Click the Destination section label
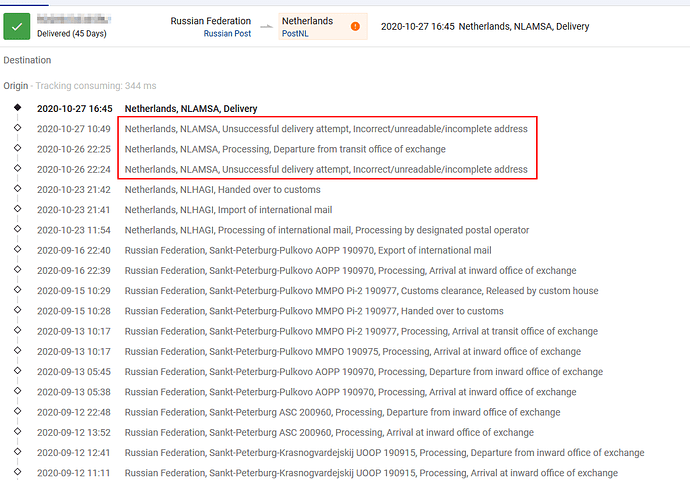690x480 pixels. [27, 60]
